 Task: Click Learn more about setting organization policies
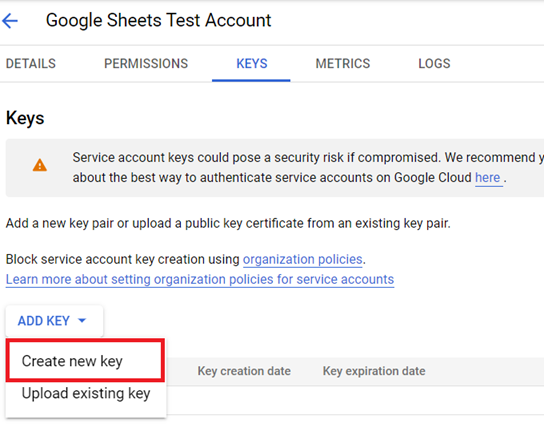pyautogui.click(x=200, y=279)
